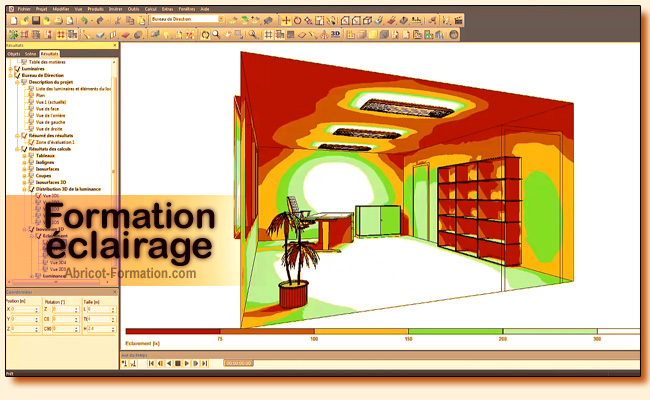Open the Calcul menu
Image resolution: width=650 pixels, height=400 pixels.
(150, 9)
